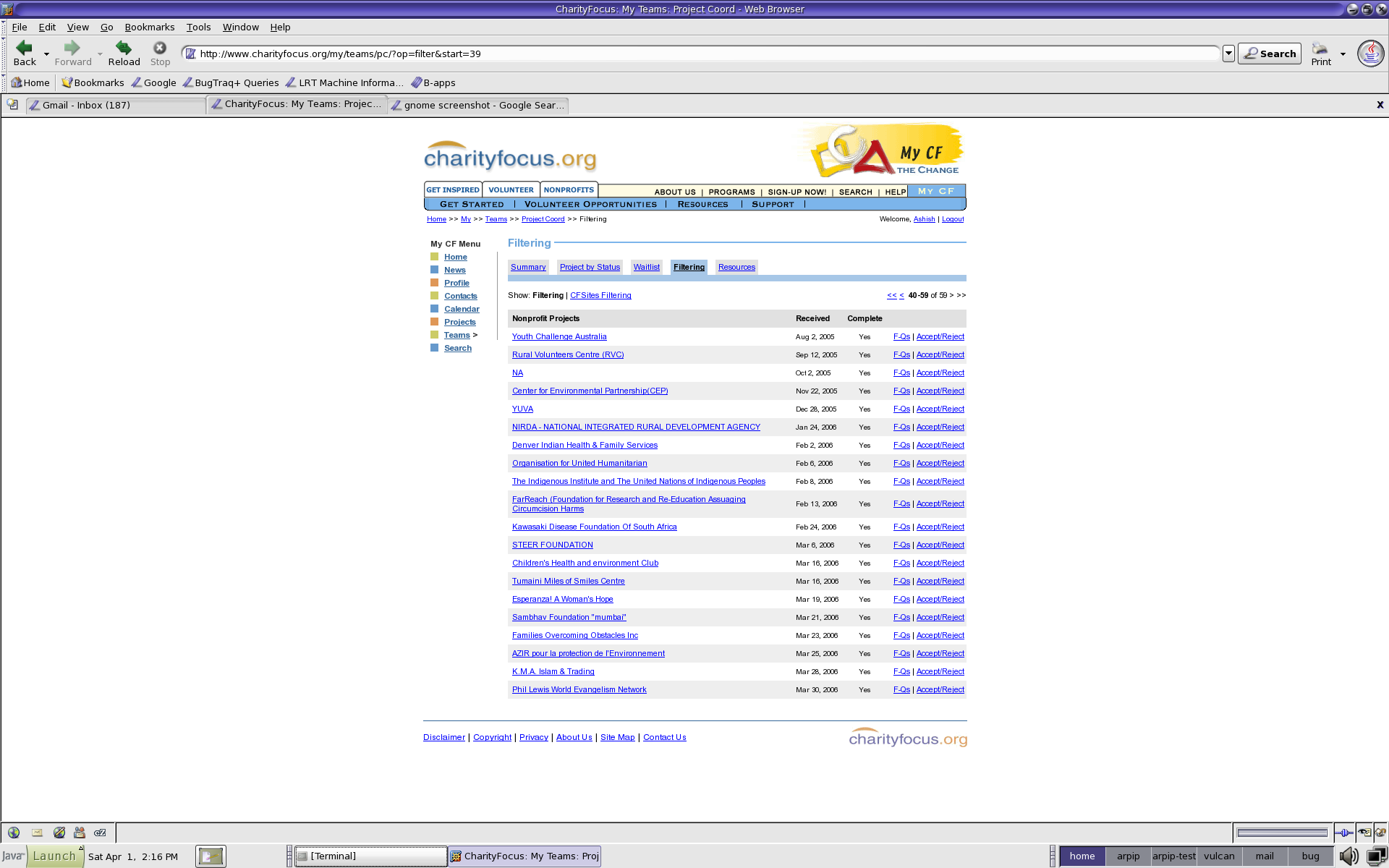Click the composer pencil icon in status bar
Image resolution: width=1389 pixels, height=868 pixels.
[59, 833]
